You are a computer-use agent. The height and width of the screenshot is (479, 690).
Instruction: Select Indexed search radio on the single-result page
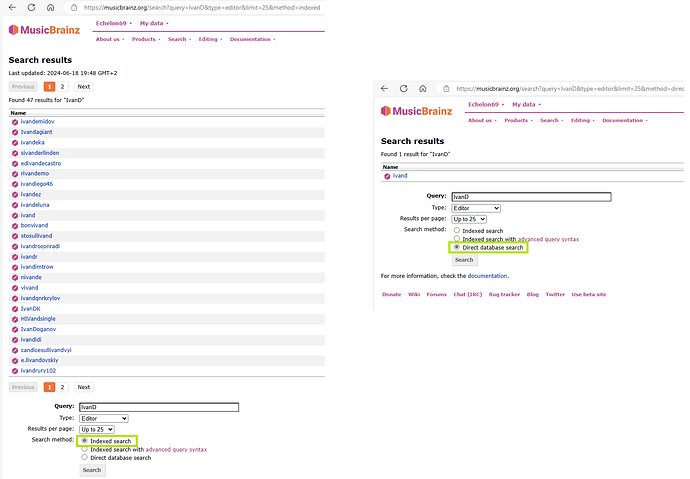click(457, 231)
